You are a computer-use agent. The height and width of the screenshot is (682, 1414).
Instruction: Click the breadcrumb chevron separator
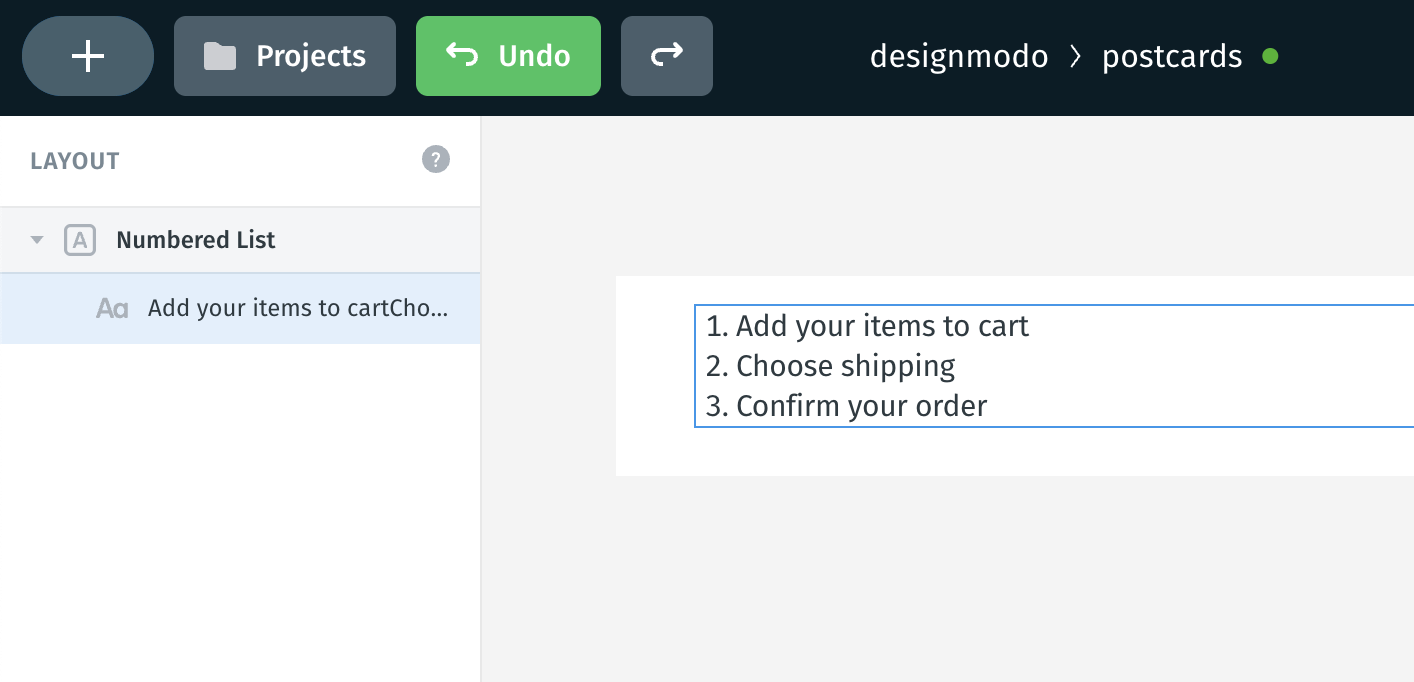pyautogui.click(x=1075, y=57)
